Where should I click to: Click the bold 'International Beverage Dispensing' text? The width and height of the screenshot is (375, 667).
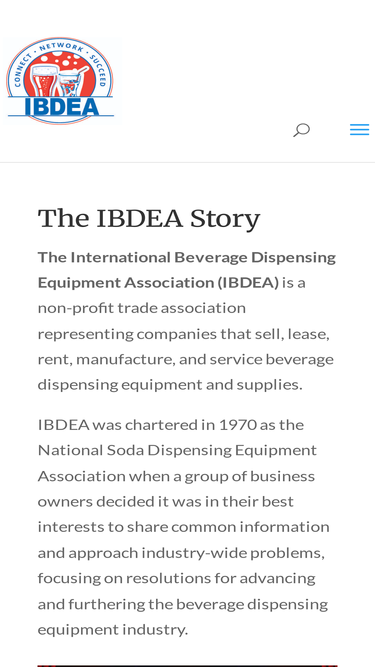pyautogui.click(x=203, y=257)
